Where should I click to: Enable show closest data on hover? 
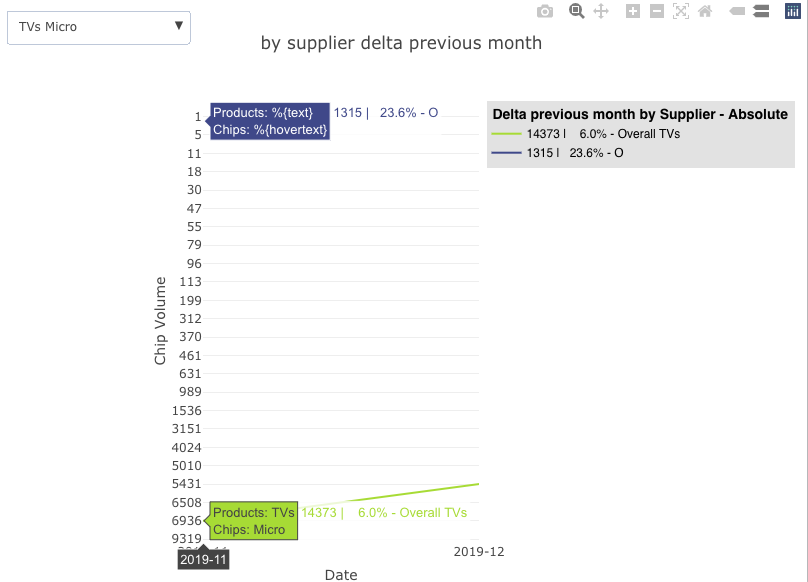[x=737, y=11]
